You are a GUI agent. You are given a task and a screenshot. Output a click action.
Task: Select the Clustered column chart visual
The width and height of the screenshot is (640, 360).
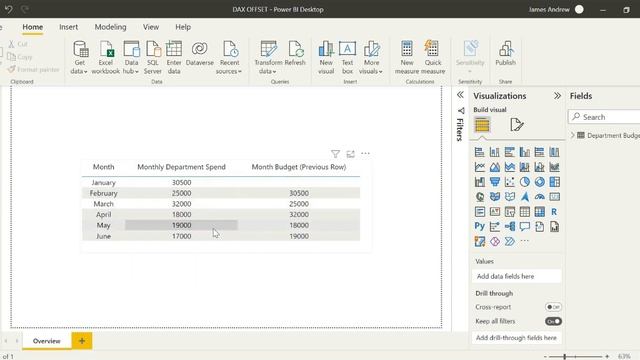pos(524,152)
